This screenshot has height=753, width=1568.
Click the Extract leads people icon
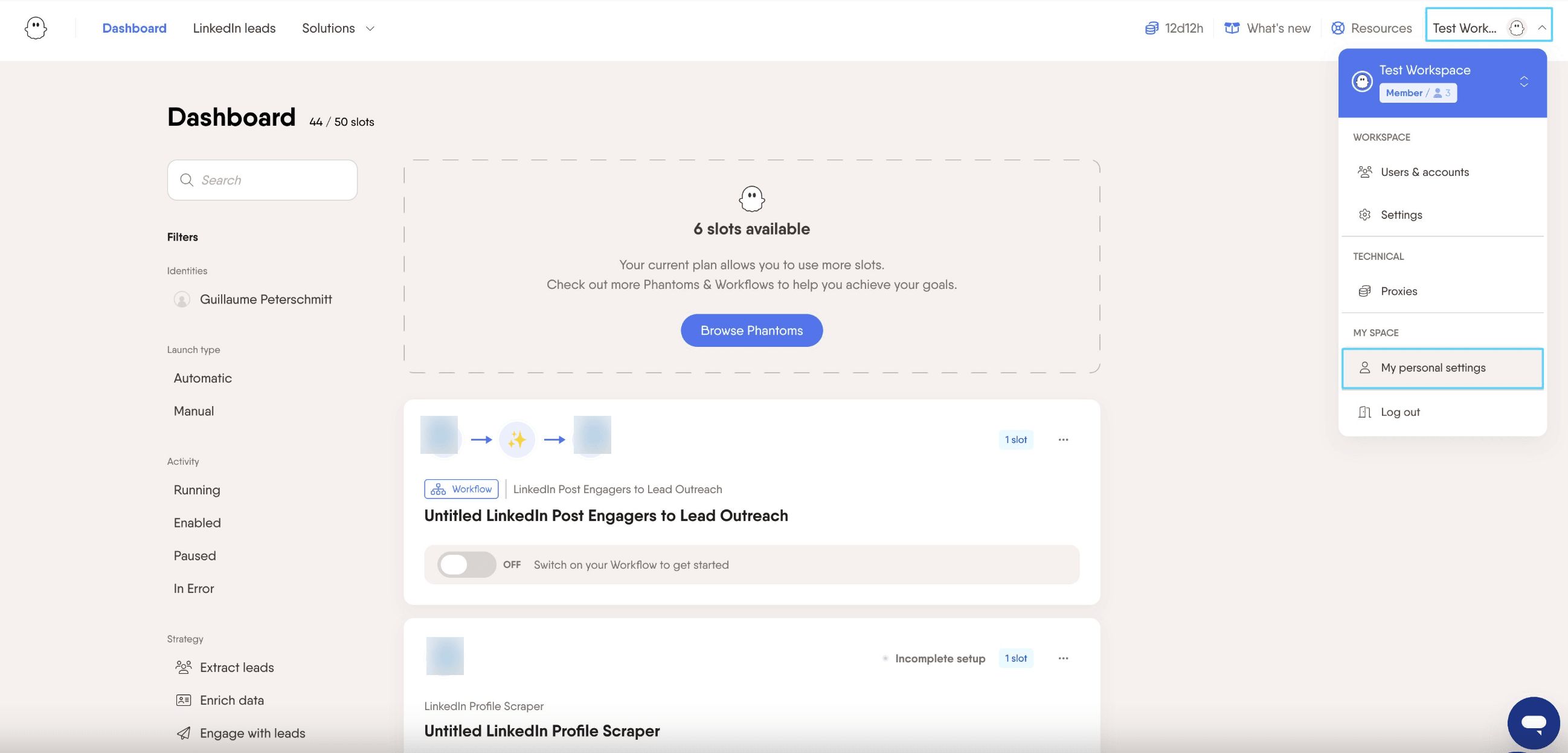click(x=183, y=667)
